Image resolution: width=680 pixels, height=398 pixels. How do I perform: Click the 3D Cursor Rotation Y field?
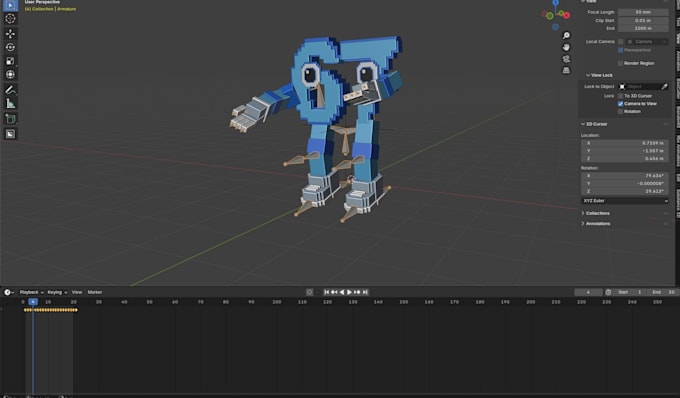click(x=625, y=183)
